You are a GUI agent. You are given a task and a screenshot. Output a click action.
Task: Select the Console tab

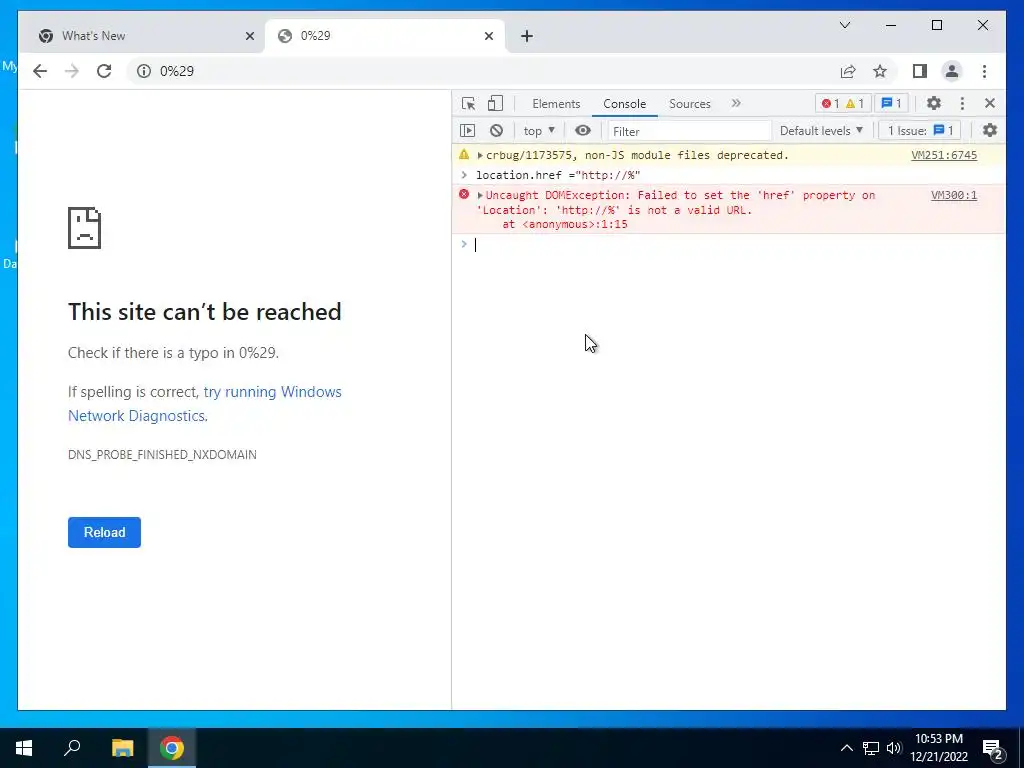click(624, 104)
